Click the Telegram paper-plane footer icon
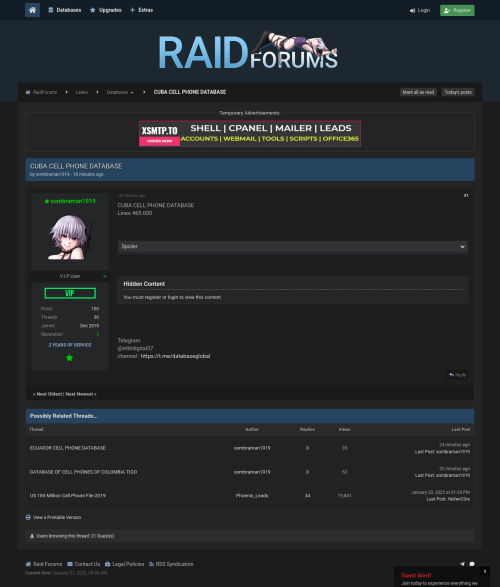This screenshot has height=587, width=500. (x=462, y=564)
